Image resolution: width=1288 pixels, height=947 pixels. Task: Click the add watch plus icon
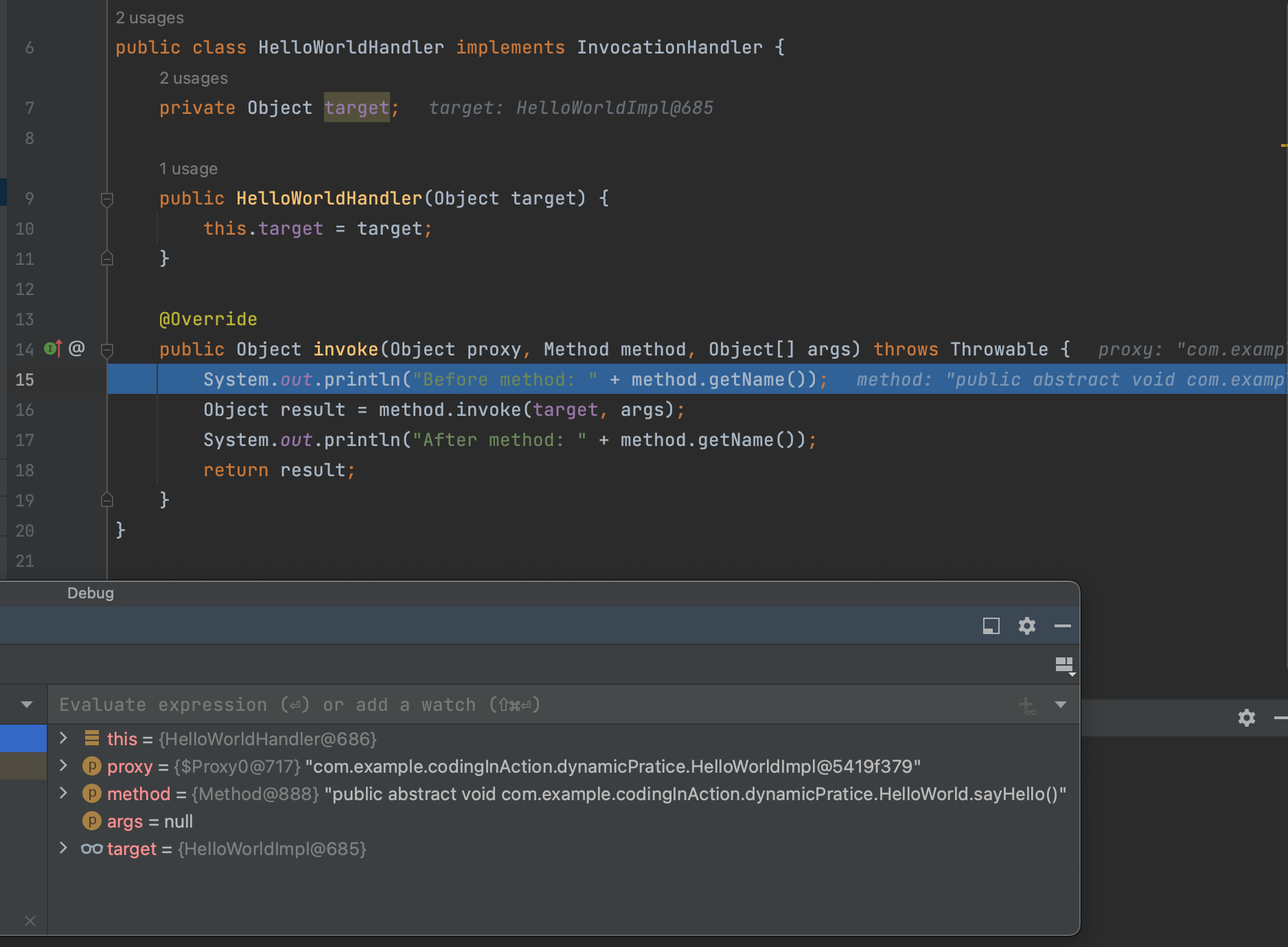(x=1027, y=705)
